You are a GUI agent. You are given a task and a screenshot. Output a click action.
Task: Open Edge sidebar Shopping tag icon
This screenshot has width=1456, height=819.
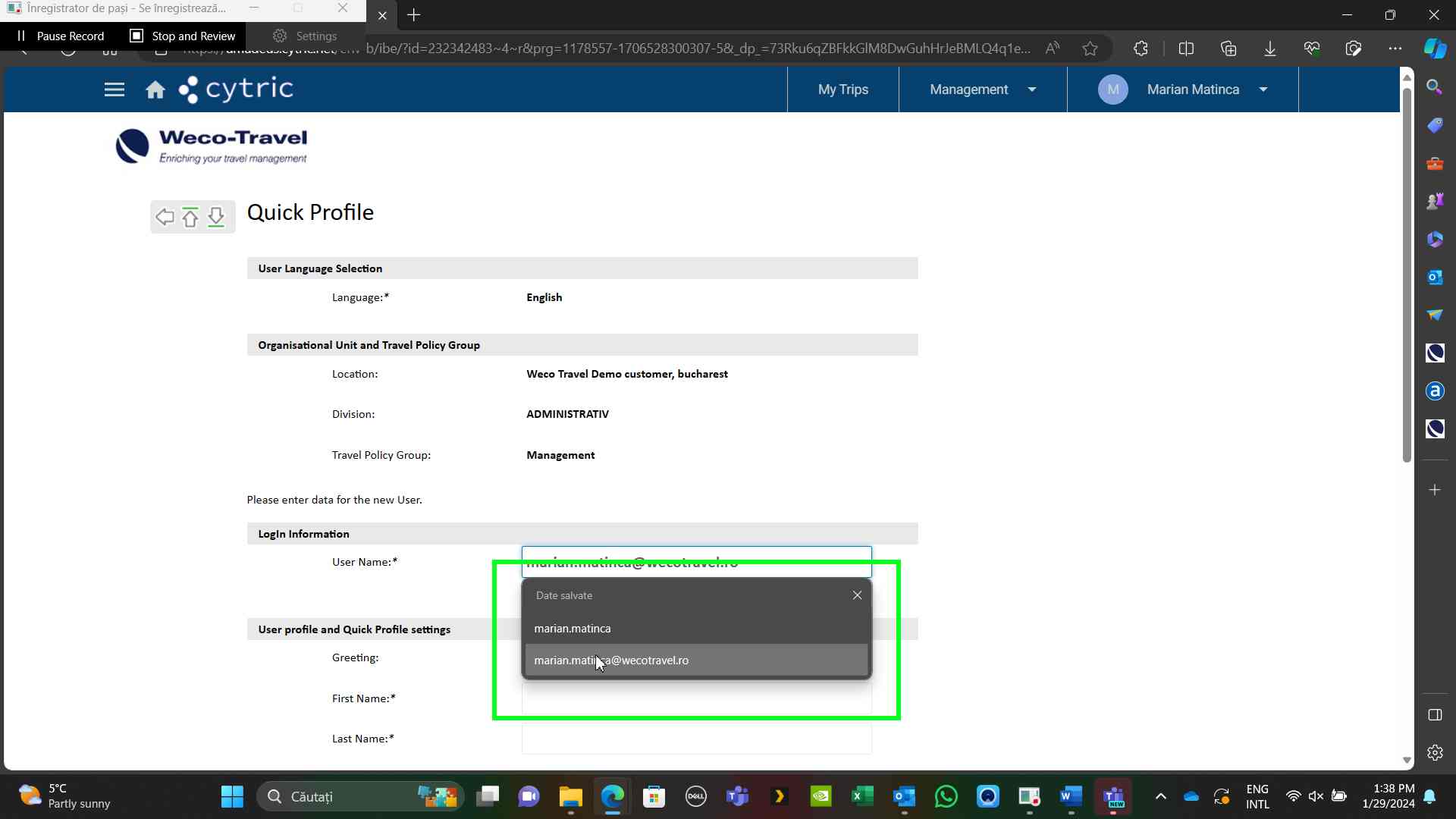(x=1435, y=125)
